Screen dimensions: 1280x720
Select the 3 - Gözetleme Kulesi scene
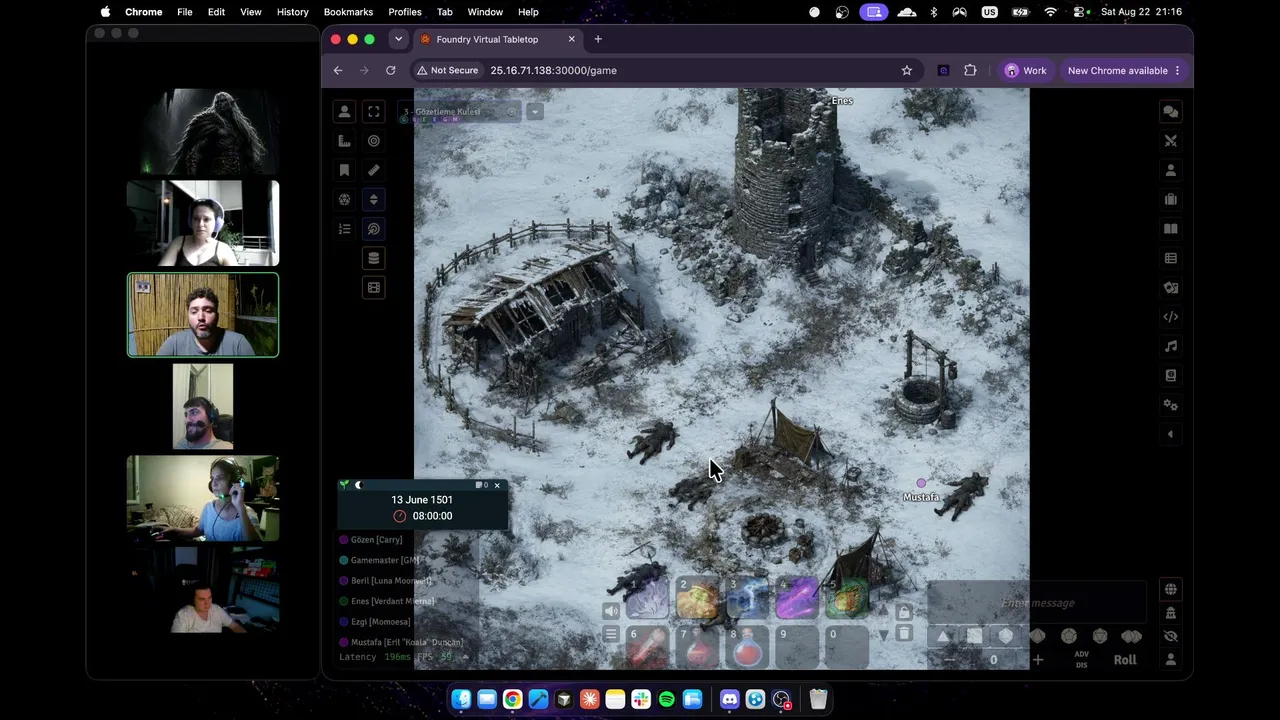(x=460, y=112)
